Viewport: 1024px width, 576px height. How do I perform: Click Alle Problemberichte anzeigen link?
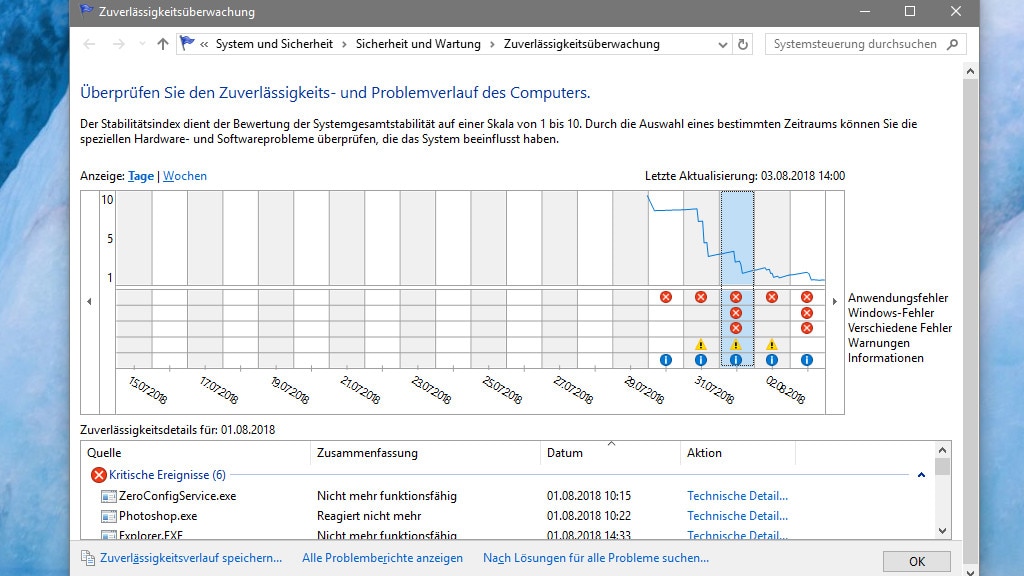382,558
